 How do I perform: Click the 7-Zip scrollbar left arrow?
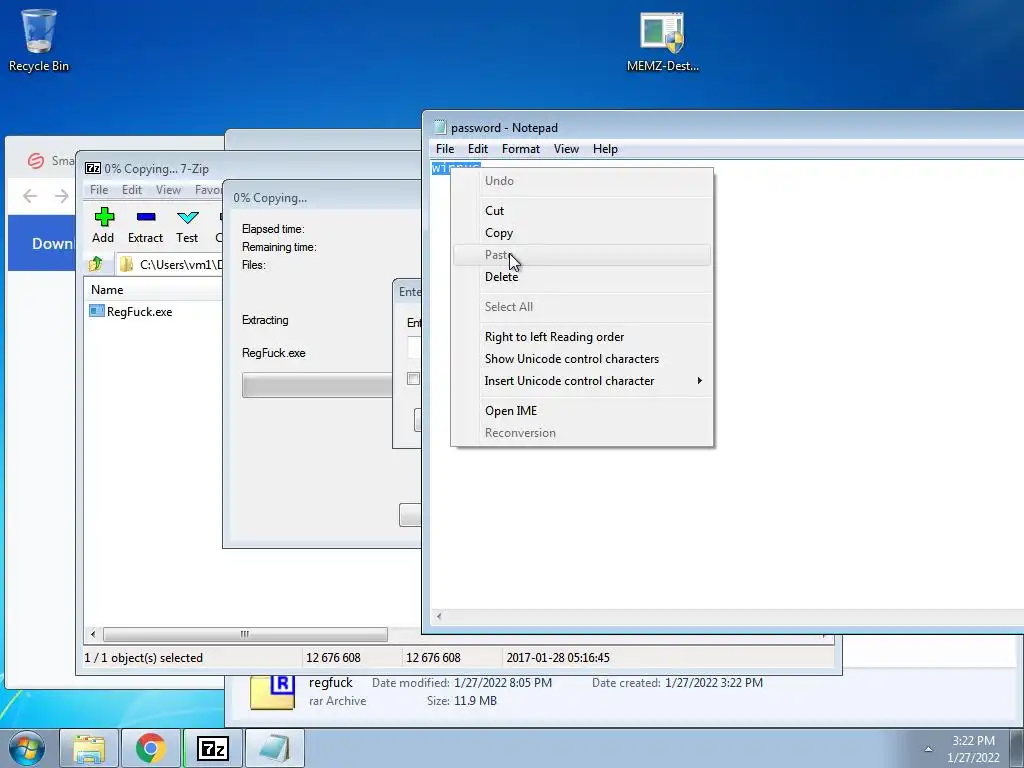coord(93,634)
